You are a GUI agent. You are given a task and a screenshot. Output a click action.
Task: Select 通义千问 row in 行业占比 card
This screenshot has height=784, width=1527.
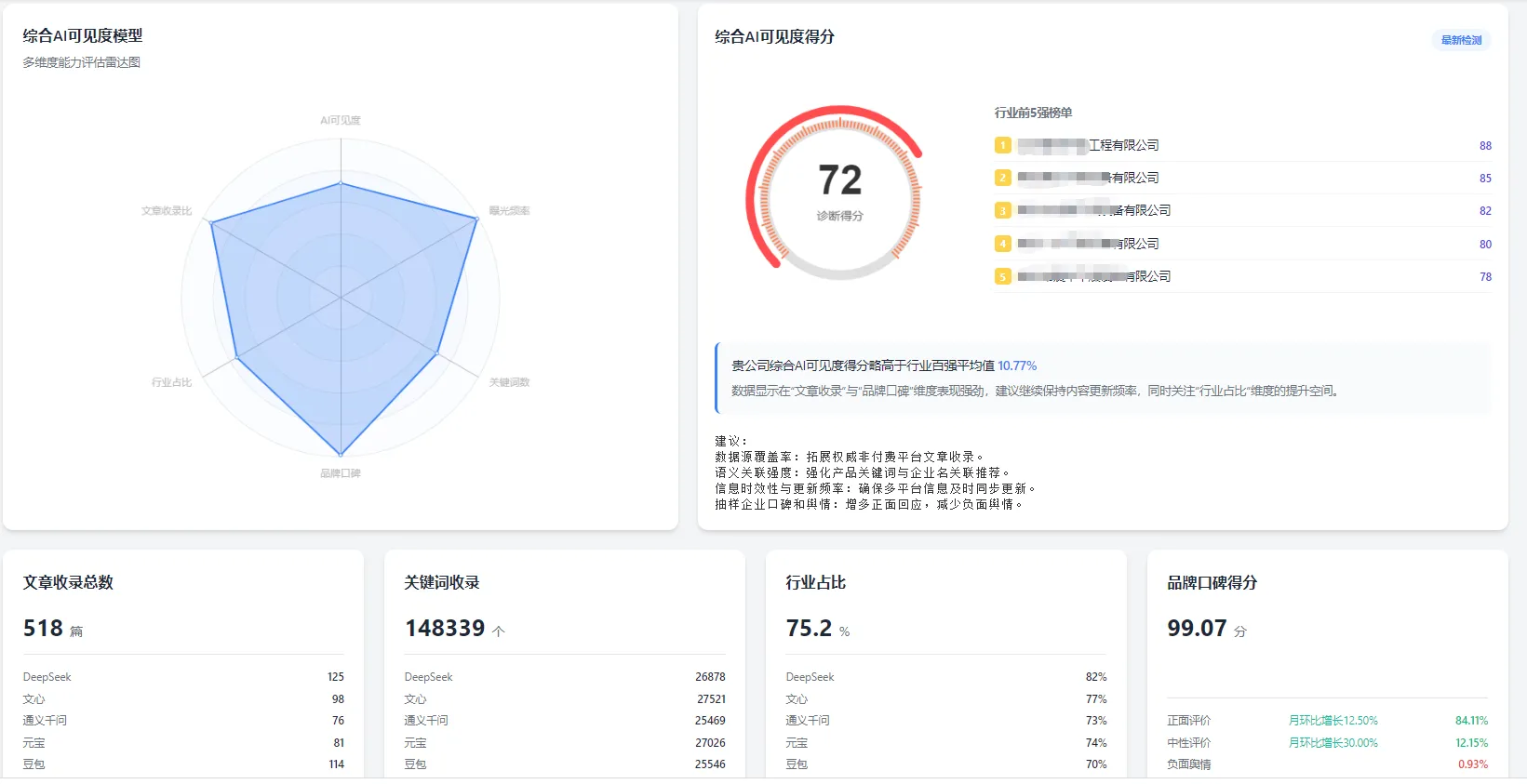[x=945, y=721]
